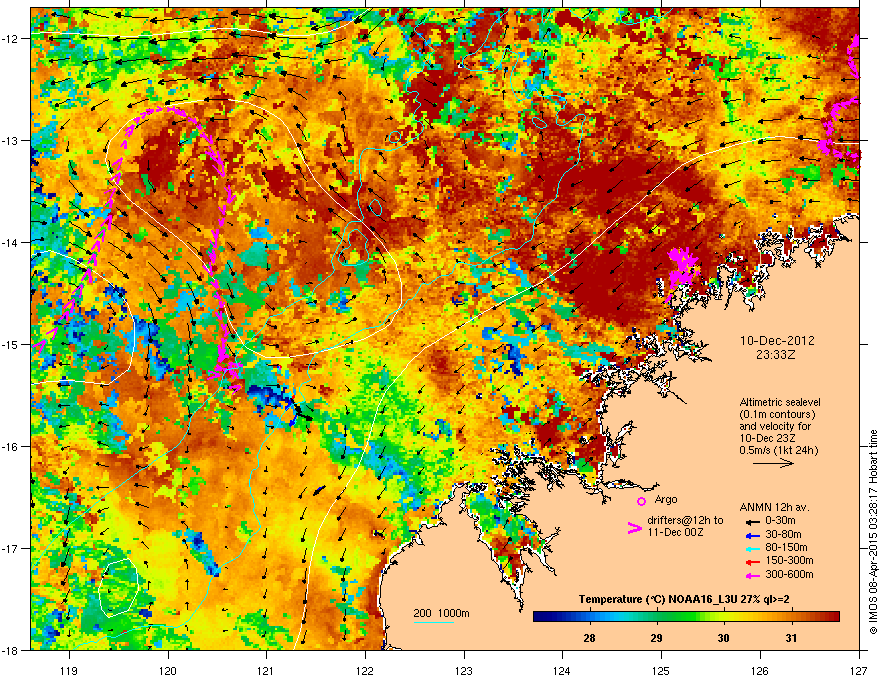
Task: Click the latitude axis label -18
Action: coord(11,650)
